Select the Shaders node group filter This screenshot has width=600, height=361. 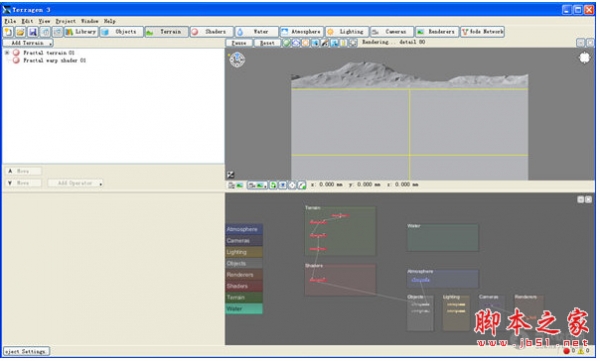click(x=244, y=286)
